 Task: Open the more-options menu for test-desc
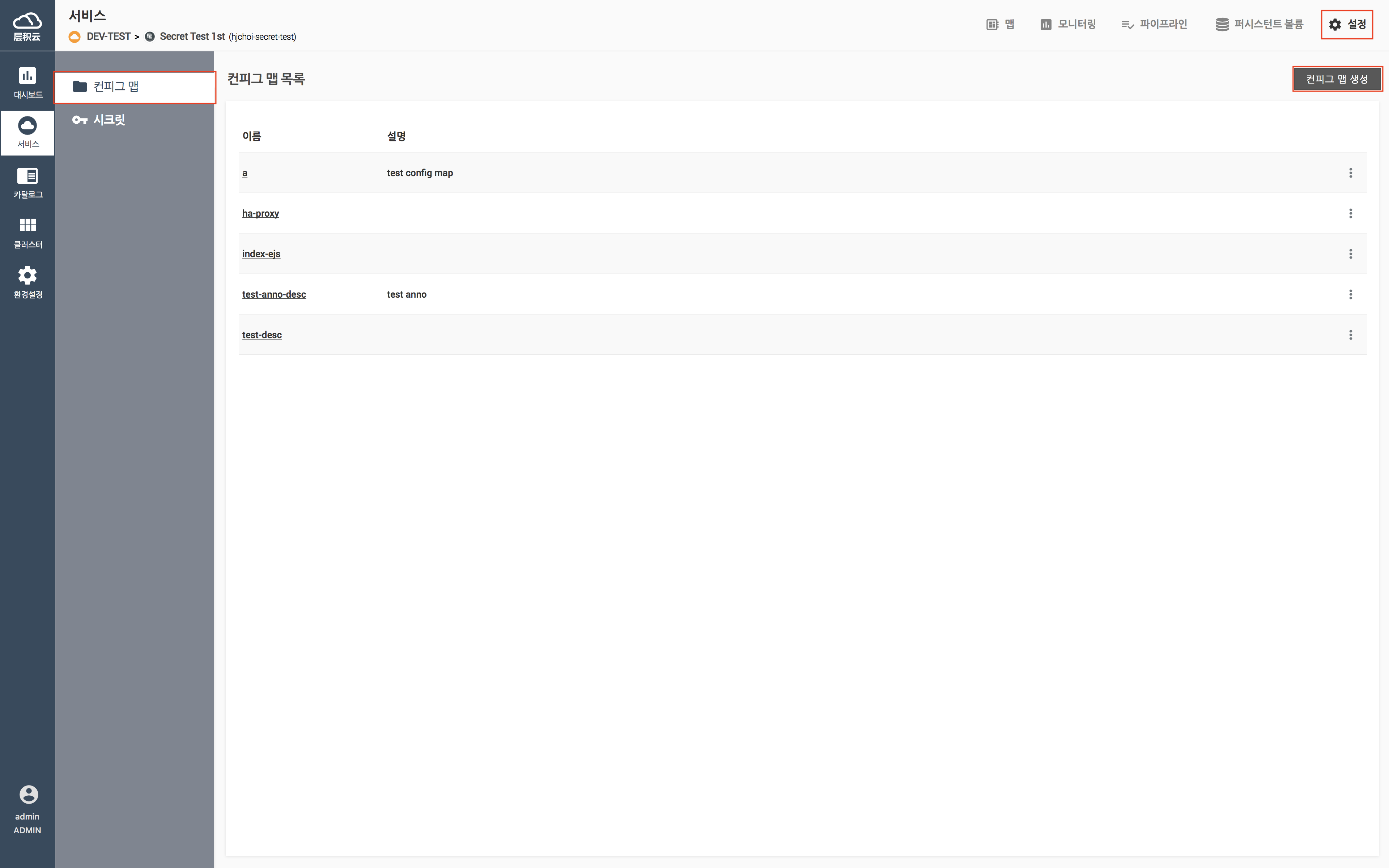point(1351,335)
